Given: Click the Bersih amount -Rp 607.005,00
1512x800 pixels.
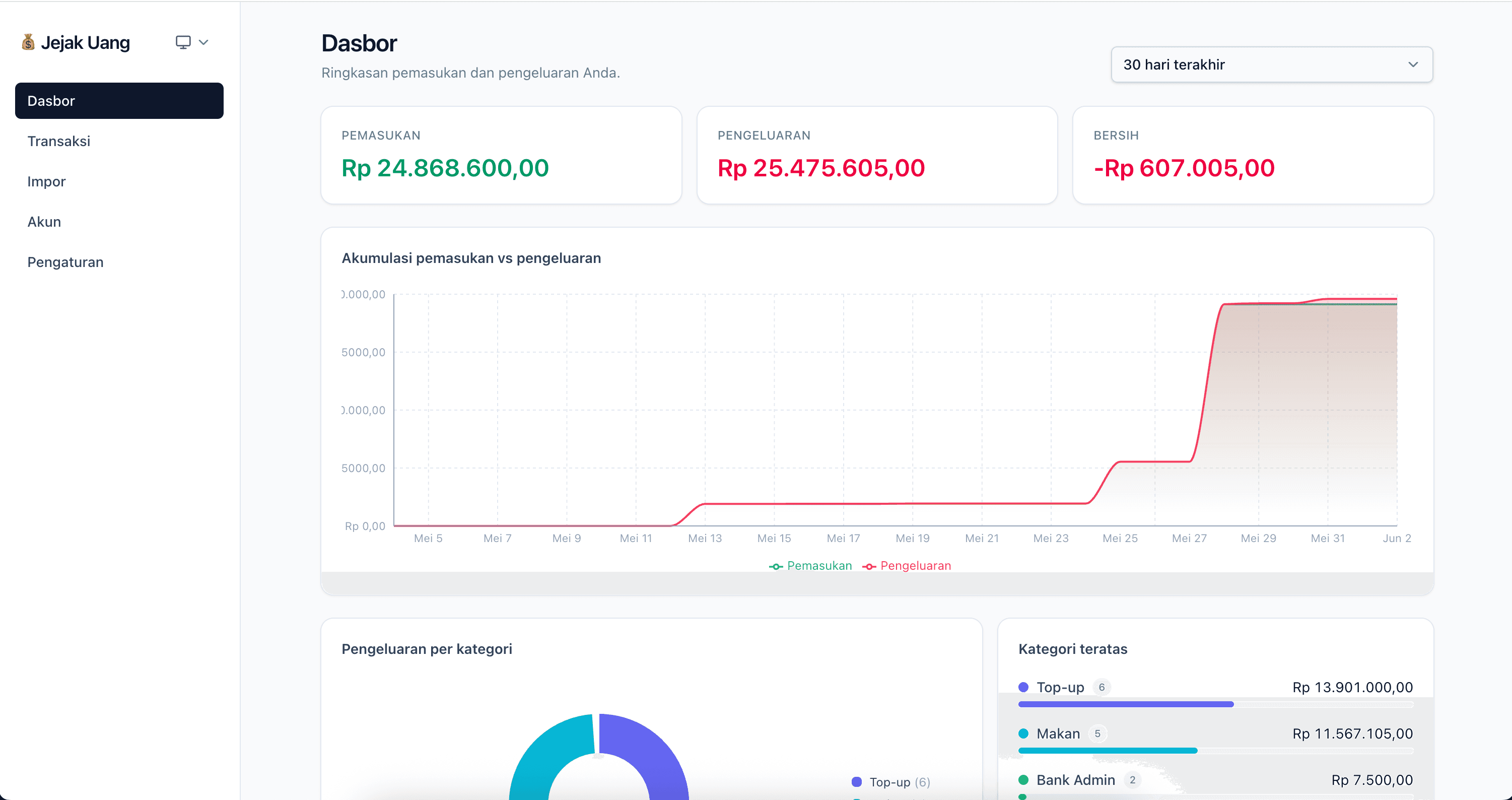Looking at the screenshot, I should pyautogui.click(x=1185, y=168).
